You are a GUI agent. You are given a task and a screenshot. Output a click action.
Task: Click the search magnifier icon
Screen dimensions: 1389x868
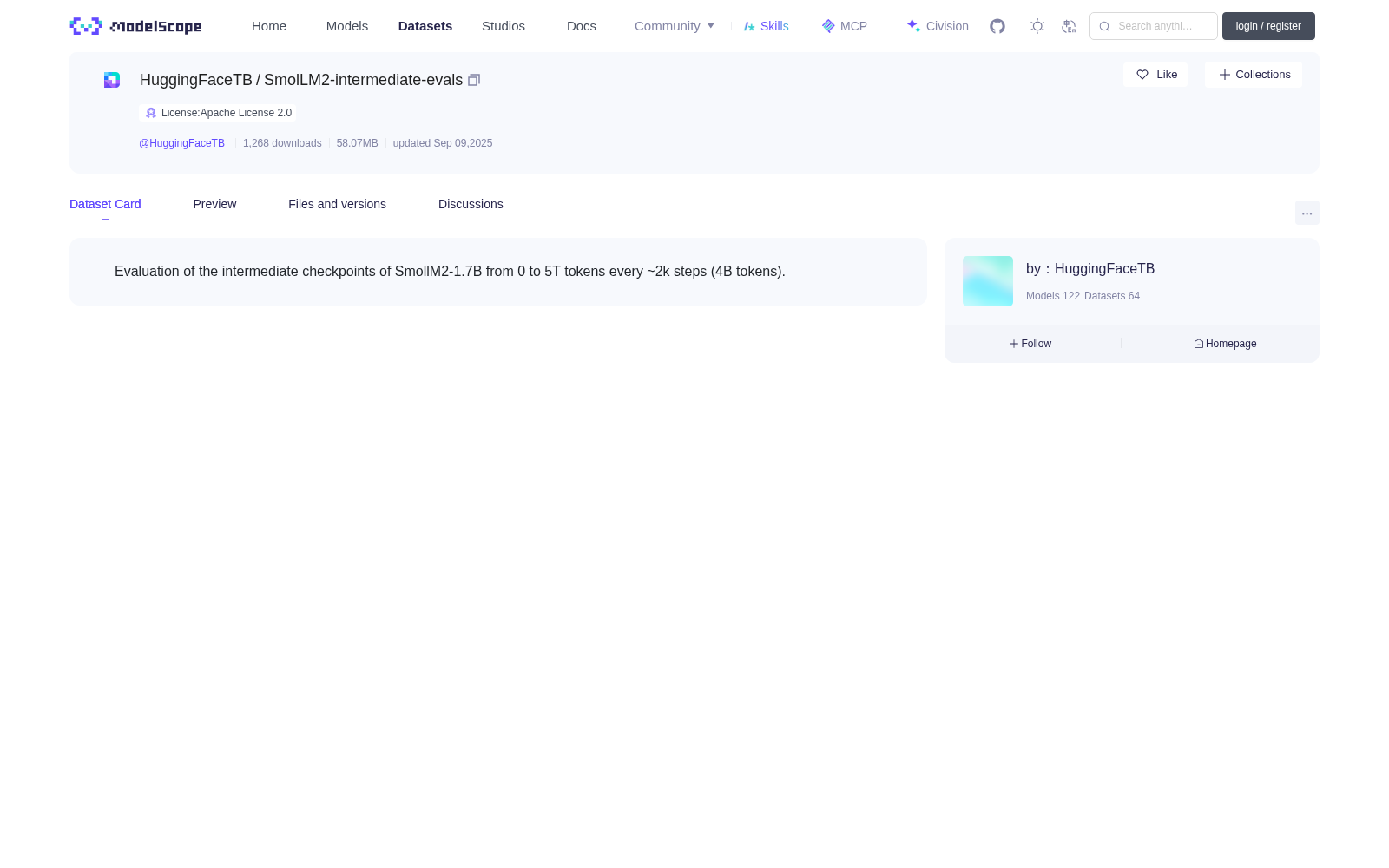(x=1104, y=26)
